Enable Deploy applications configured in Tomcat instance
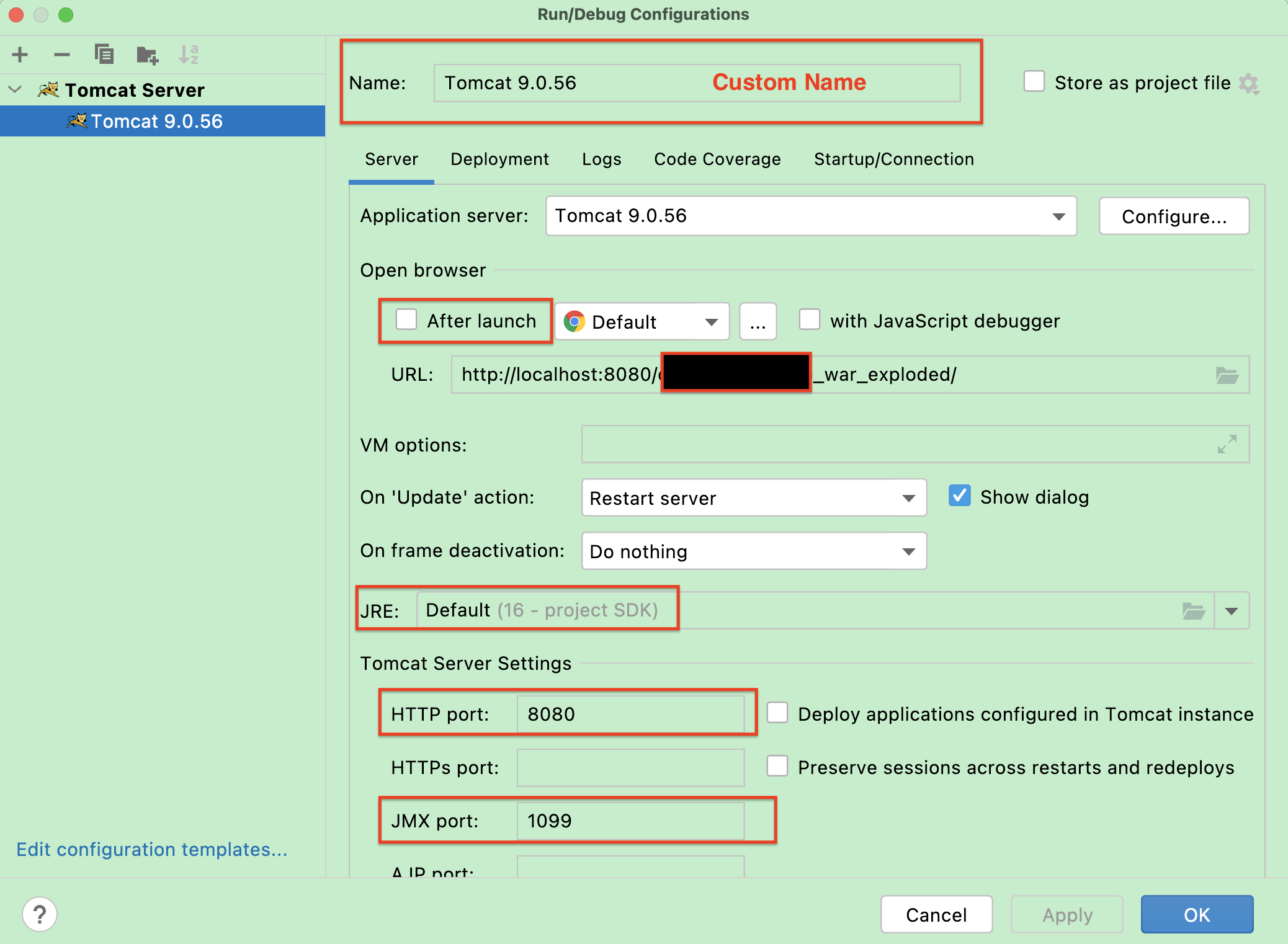The width and height of the screenshot is (1288, 944). [x=777, y=713]
